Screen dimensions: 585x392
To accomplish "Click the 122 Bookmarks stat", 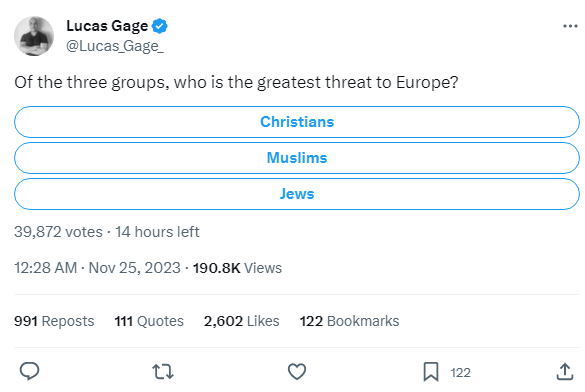I will 349,321.
